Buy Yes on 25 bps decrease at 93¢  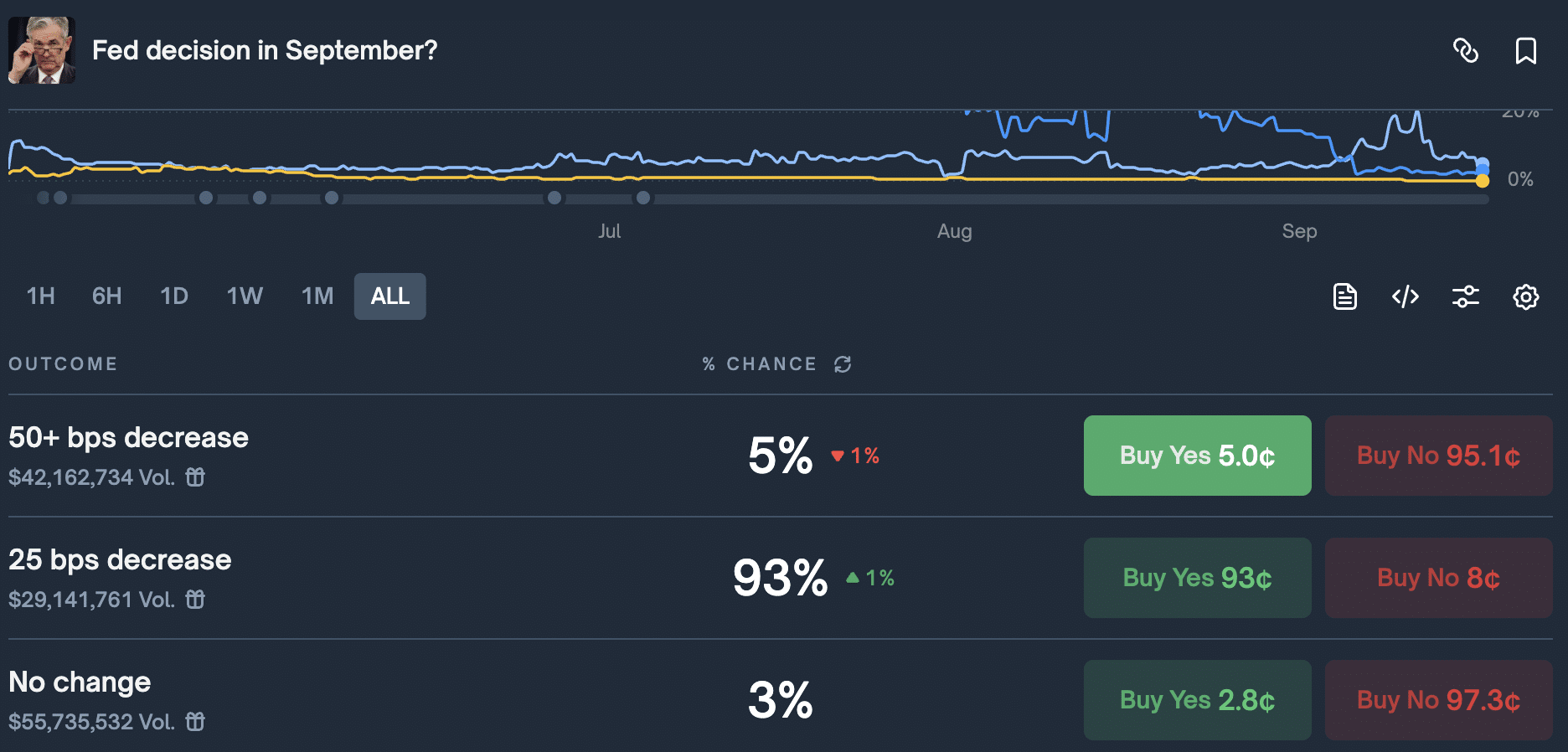[1197, 578]
